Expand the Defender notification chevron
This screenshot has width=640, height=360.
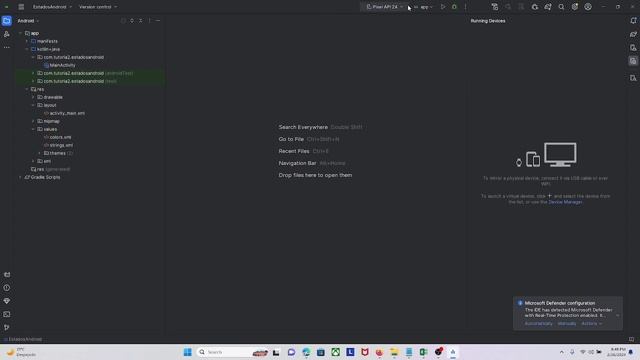click(617, 316)
